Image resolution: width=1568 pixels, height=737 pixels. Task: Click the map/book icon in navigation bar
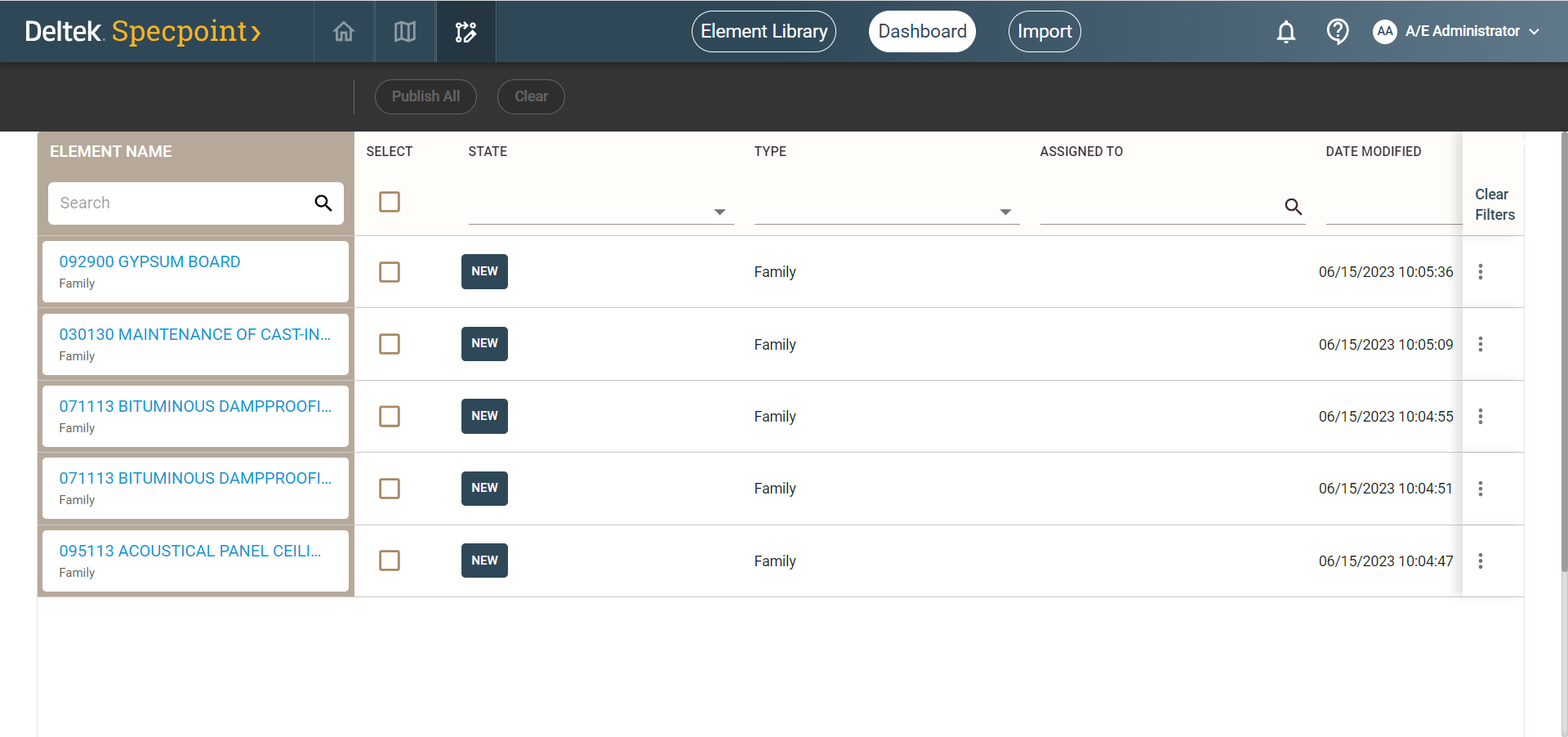click(405, 32)
